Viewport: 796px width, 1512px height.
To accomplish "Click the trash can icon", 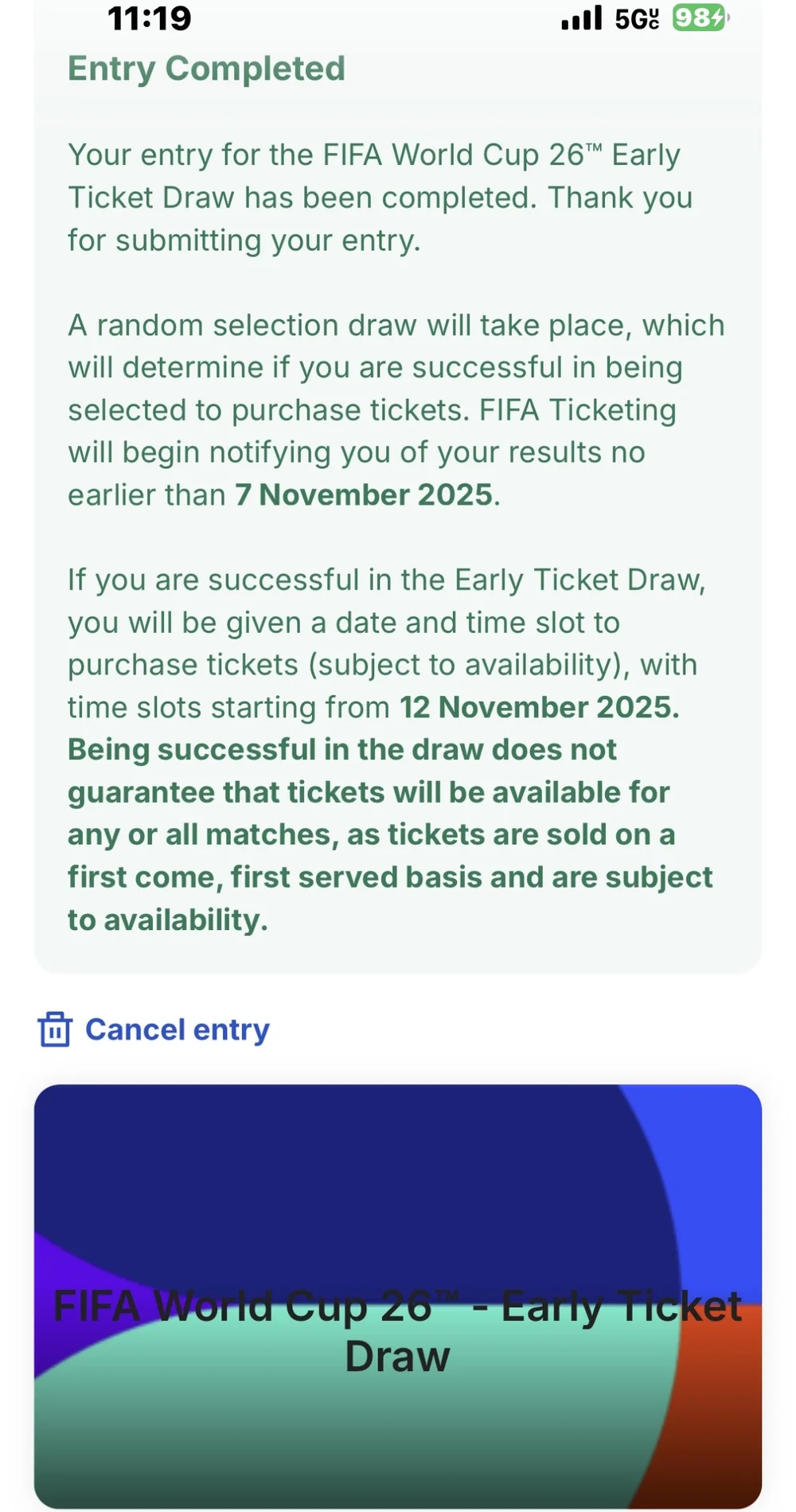I will [55, 1029].
